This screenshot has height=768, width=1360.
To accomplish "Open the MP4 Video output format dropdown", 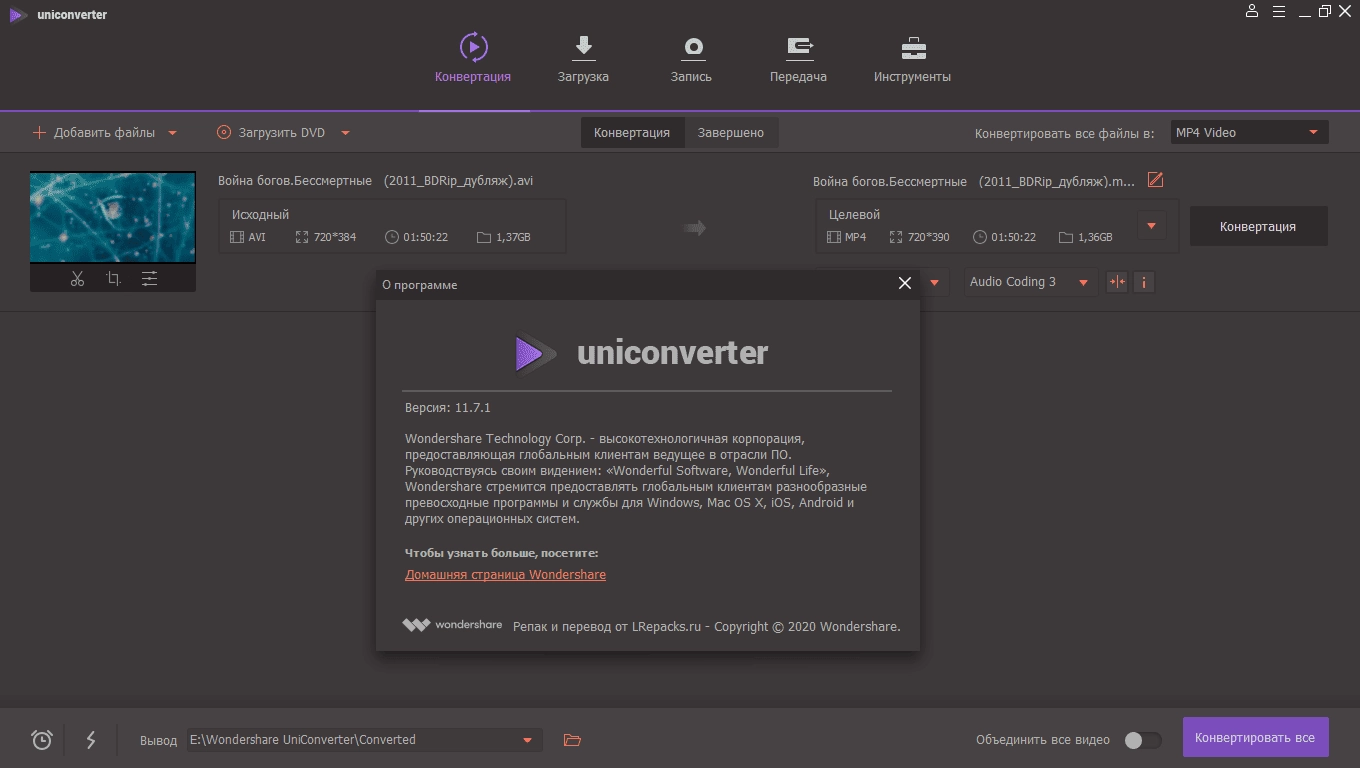I will point(1250,132).
